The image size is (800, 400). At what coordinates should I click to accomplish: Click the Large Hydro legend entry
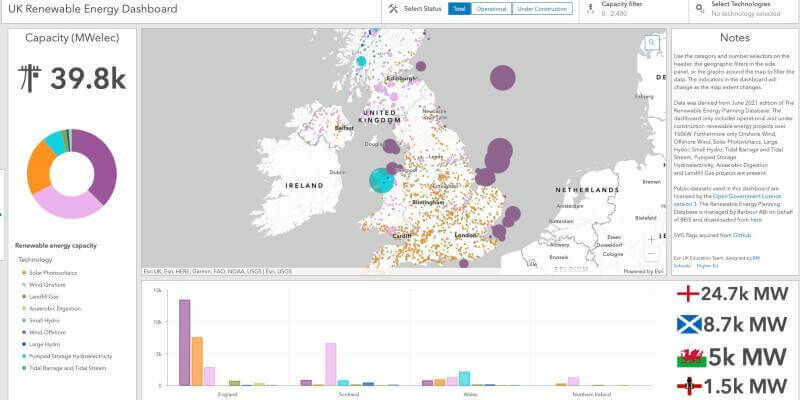[40, 344]
